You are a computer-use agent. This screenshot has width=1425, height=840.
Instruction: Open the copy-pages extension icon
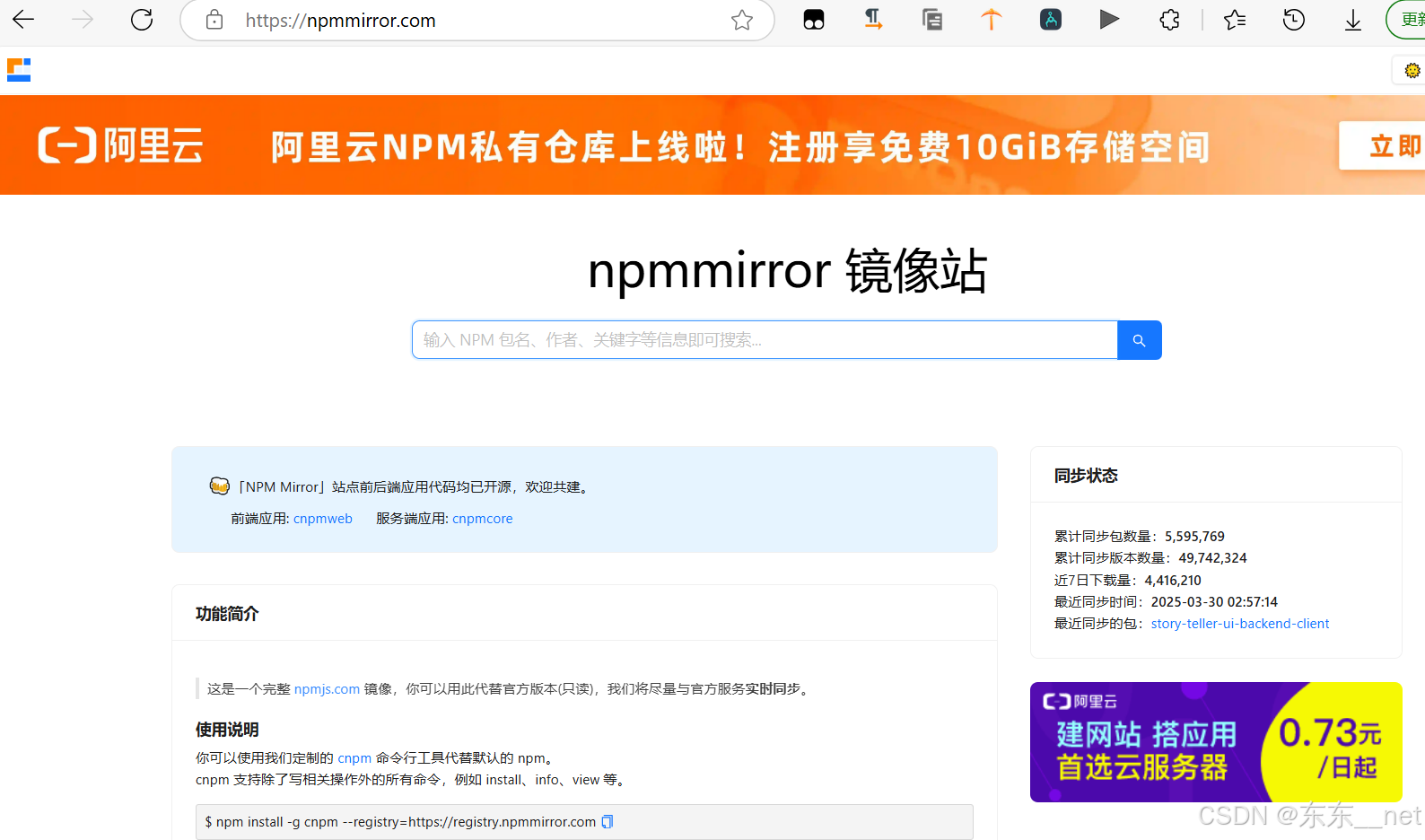pyautogui.click(x=932, y=19)
